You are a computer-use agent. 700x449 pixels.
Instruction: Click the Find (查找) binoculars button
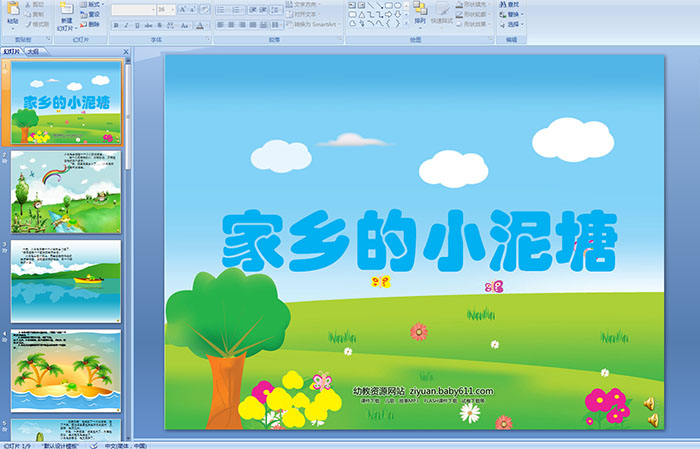tap(510, 4)
